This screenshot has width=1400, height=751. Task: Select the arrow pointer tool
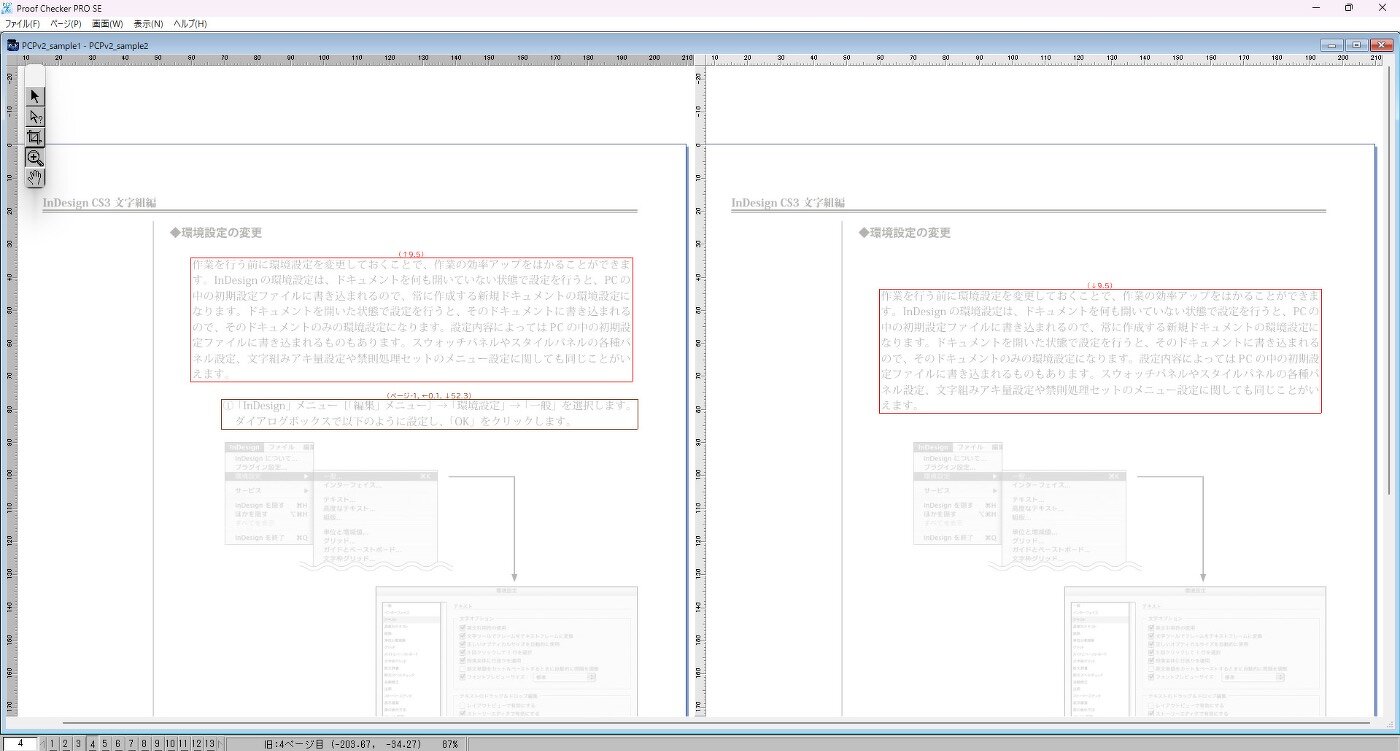tap(35, 97)
